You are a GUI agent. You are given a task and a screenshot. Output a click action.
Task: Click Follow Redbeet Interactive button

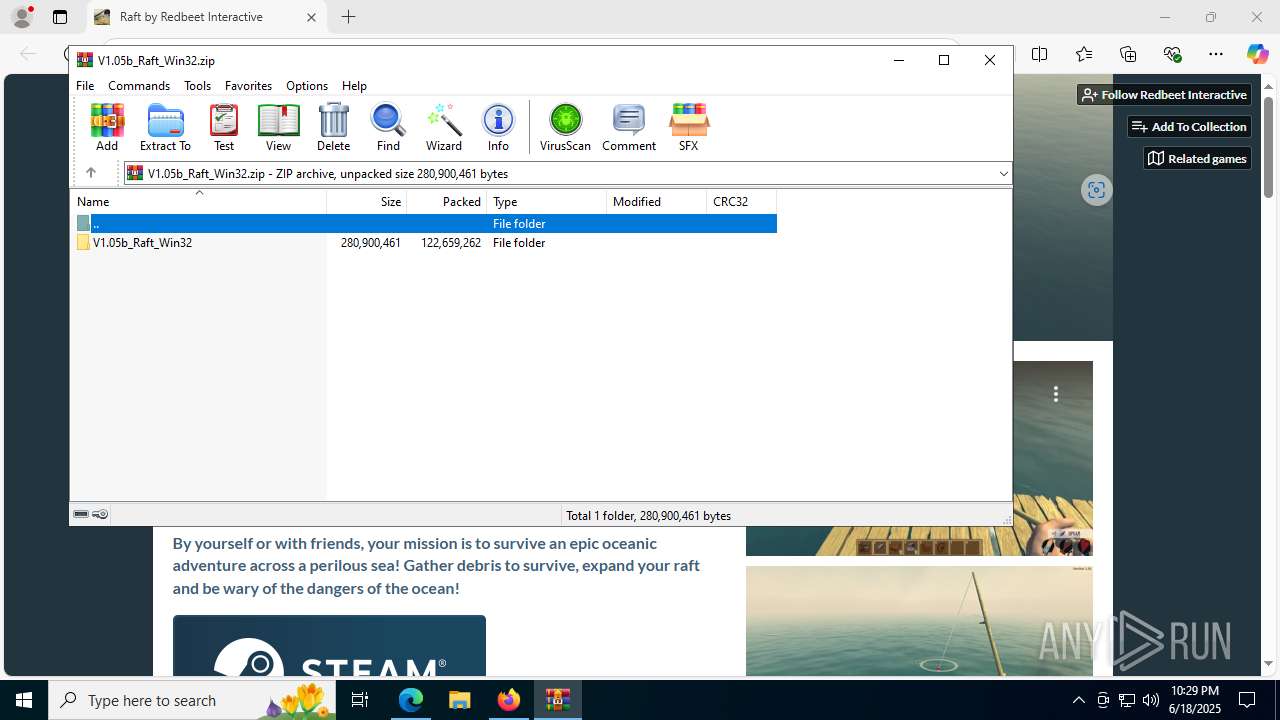pyautogui.click(x=1164, y=94)
